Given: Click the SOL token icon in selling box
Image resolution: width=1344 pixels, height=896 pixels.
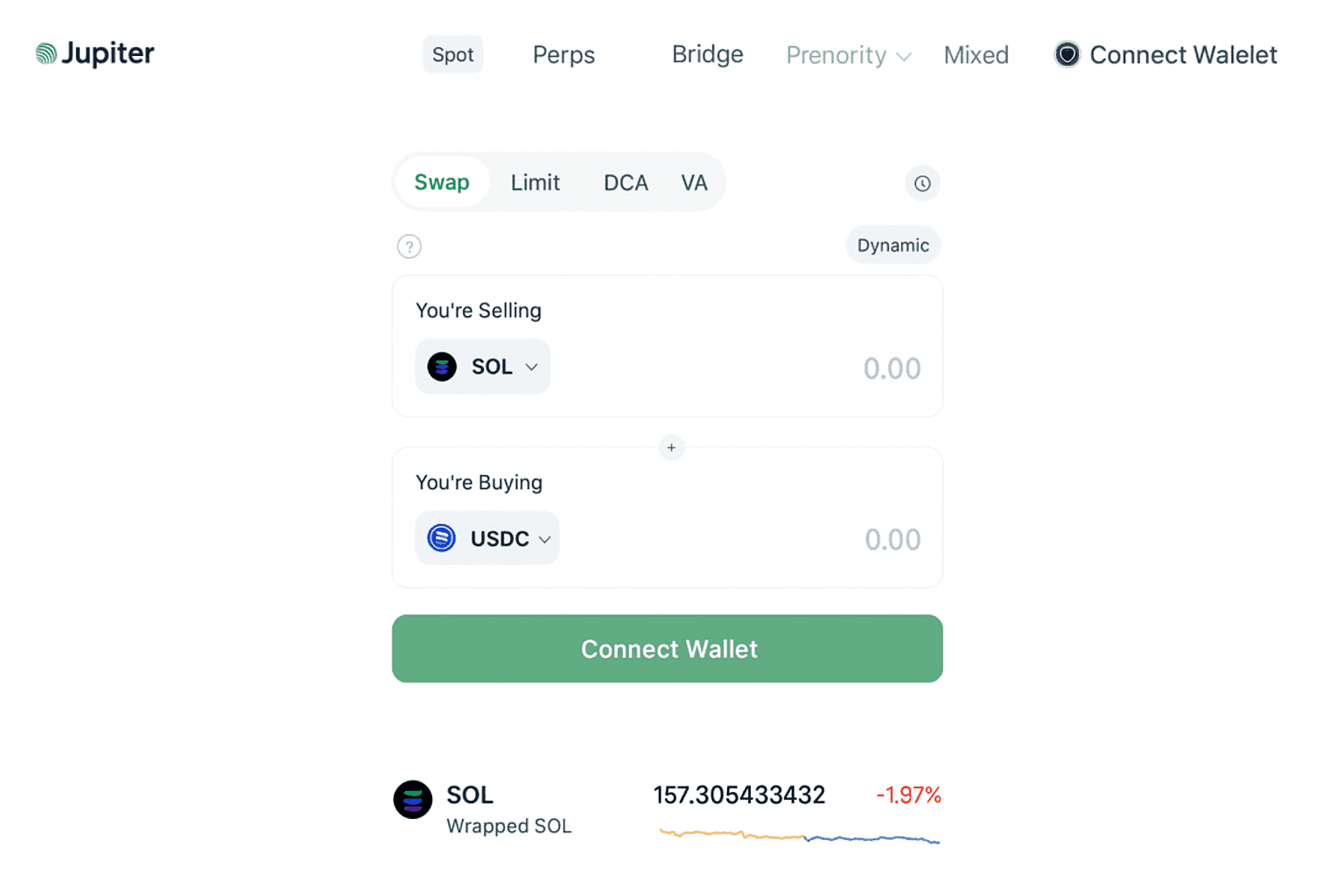Looking at the screenshot, I should pos(442,367).
